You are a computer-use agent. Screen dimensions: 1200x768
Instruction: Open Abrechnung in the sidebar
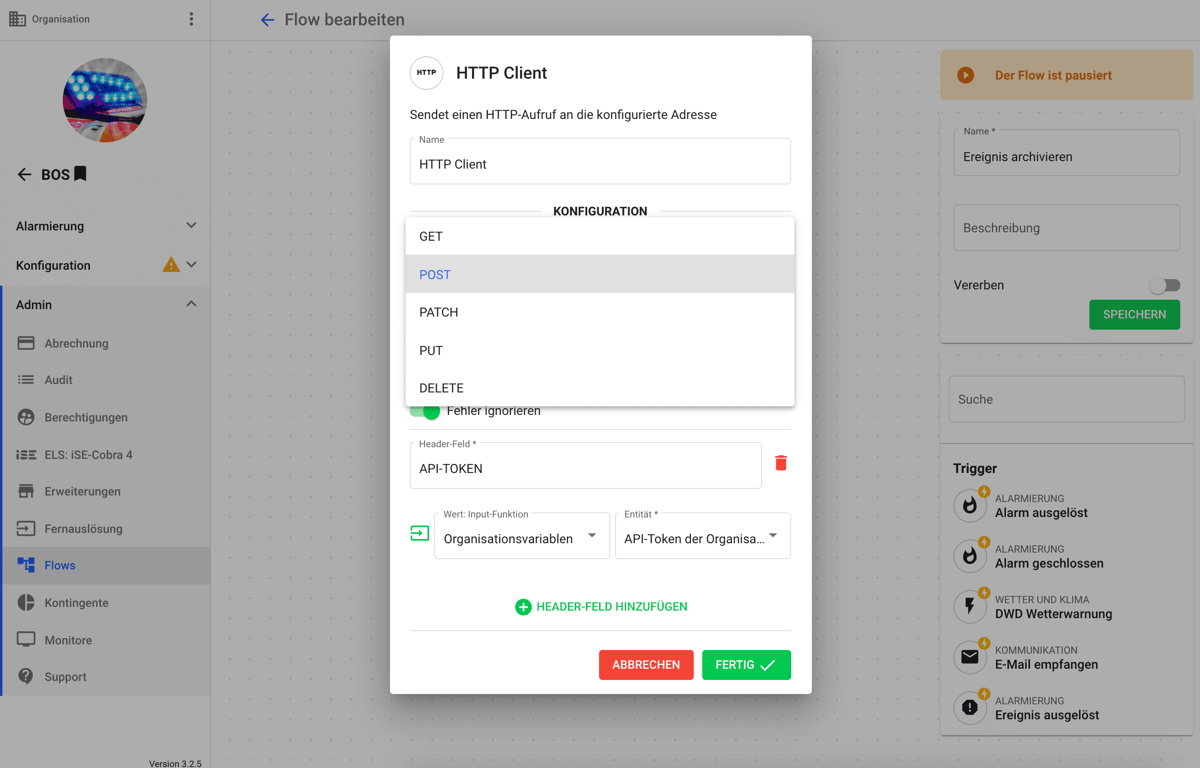tap(105, 343)
